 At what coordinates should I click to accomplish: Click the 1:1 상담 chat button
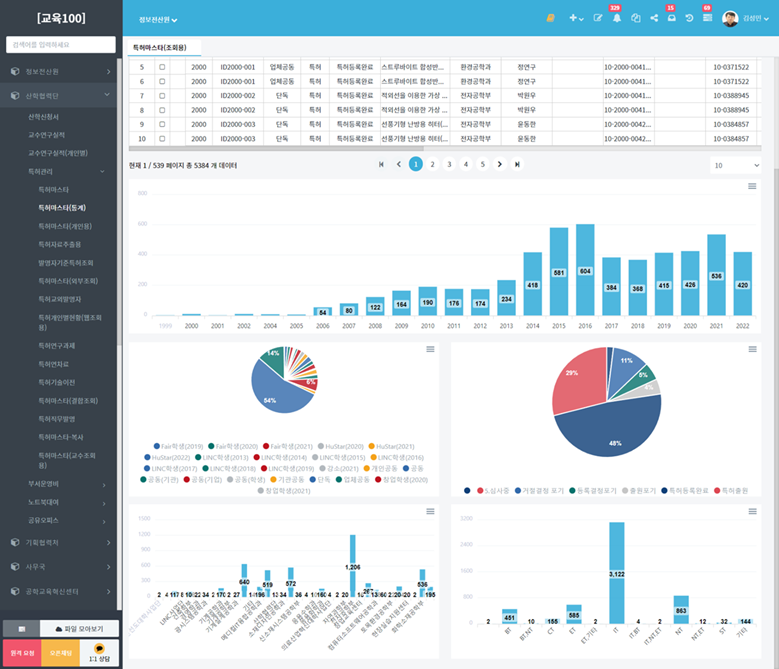(x=99, y=653)
